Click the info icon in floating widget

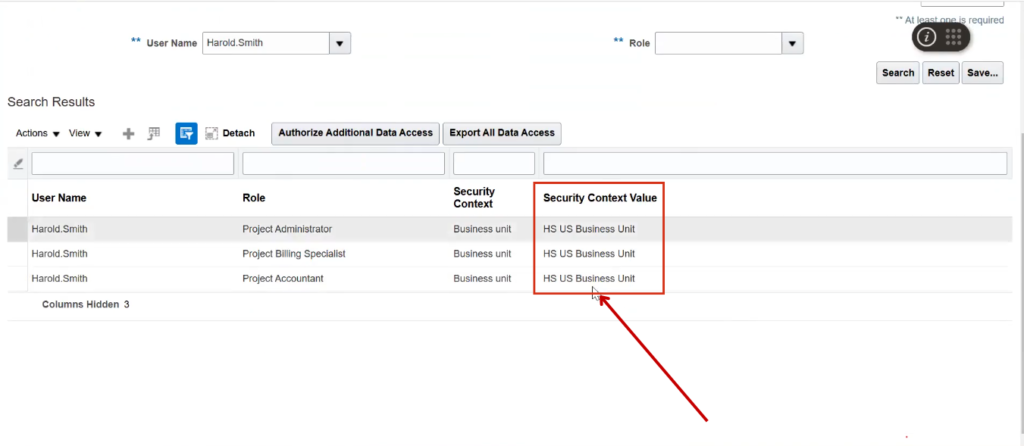click(927, 37)
